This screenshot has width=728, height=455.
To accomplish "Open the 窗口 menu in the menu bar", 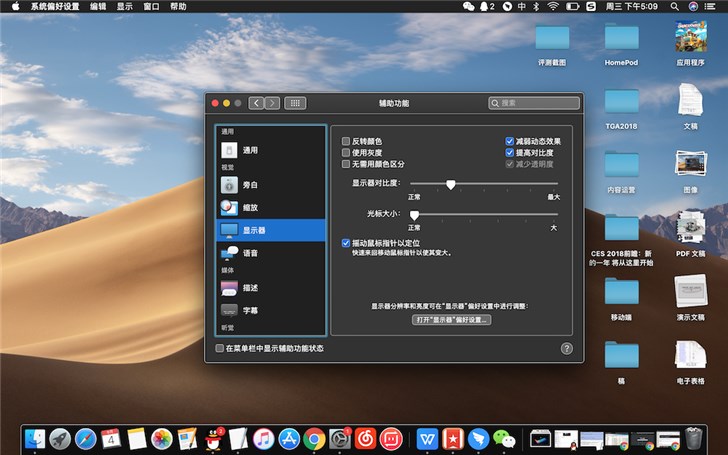I will click(x=151, y=6).
